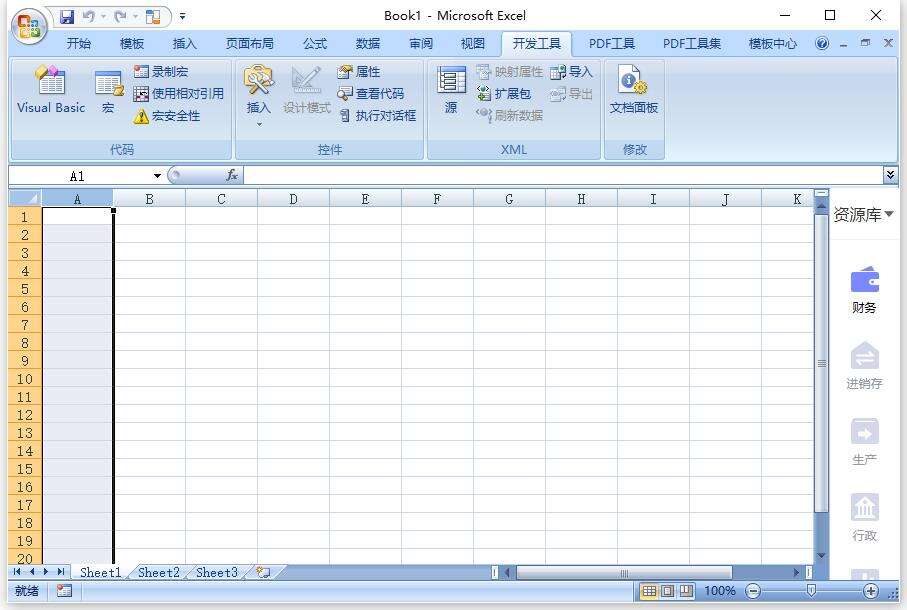
Task: Select column D header
Action: pos(293,199)
